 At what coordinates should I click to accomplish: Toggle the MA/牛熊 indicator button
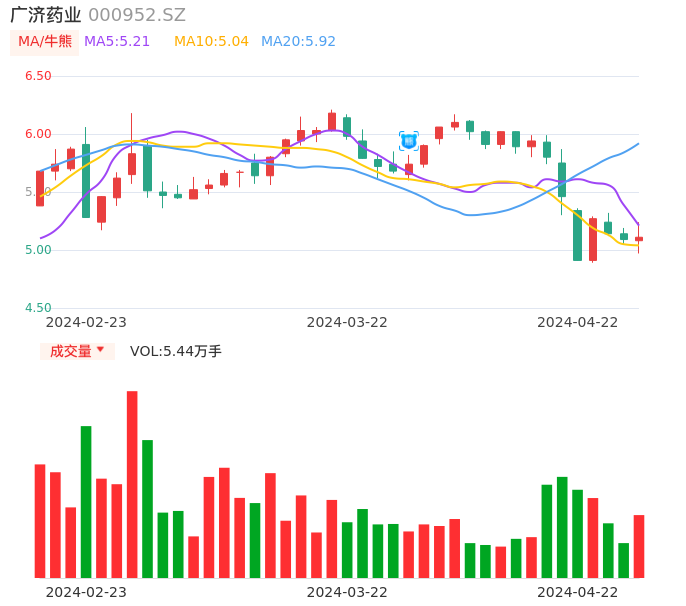point(45,42)
